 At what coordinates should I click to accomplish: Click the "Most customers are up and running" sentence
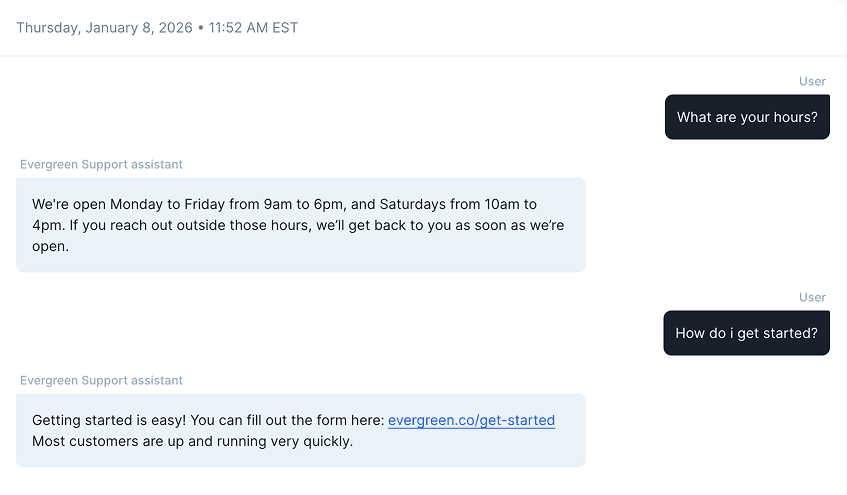(192, 441)
